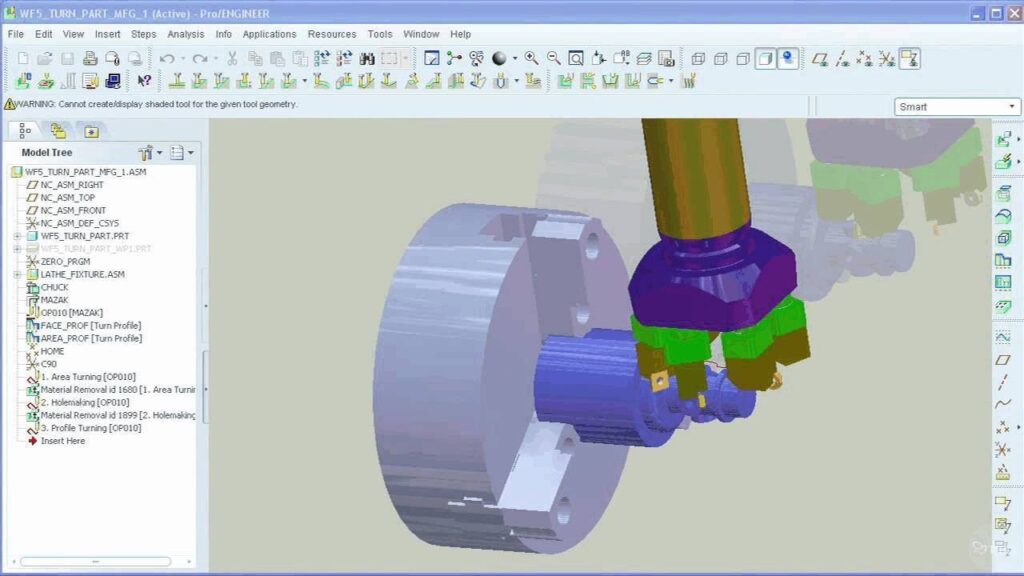Open the Smart selection filter dropdown
This screenshot has height=576, width=1024.
[956, 106]
